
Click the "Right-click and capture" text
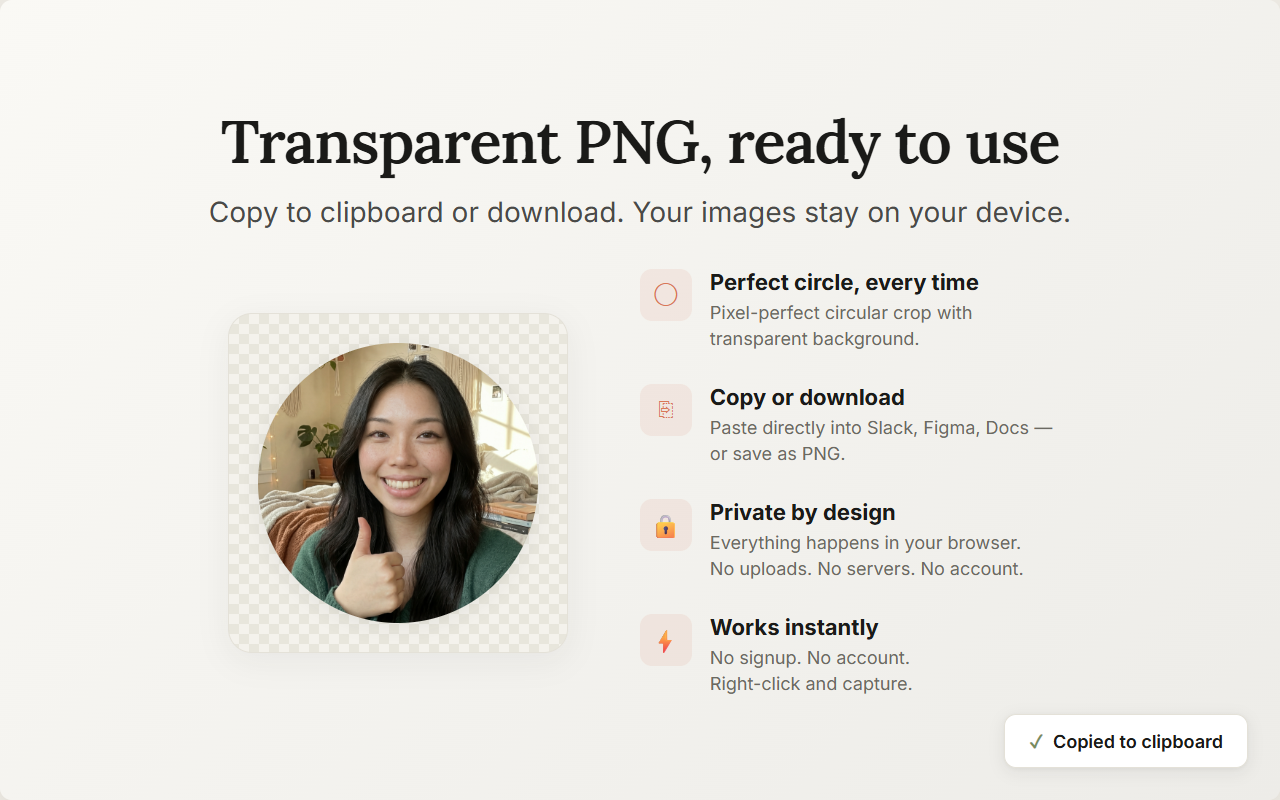pyautogui.click(x=810, y=684)
